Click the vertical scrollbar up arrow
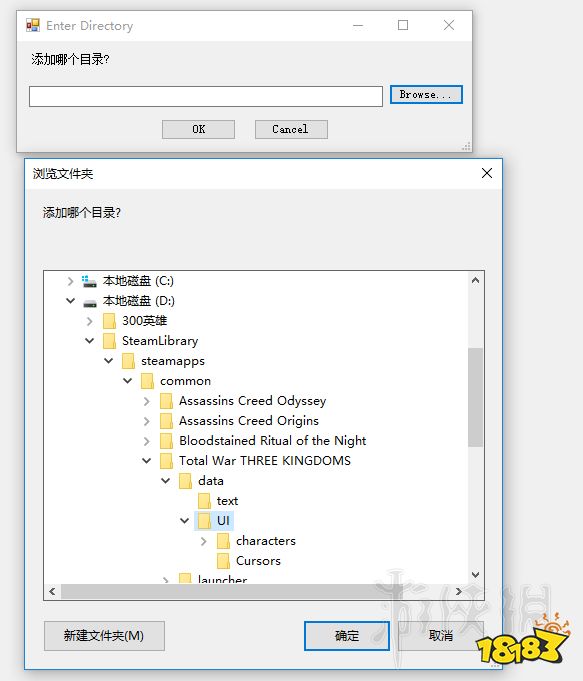This screenshot has width=583, height=681. 476,281
